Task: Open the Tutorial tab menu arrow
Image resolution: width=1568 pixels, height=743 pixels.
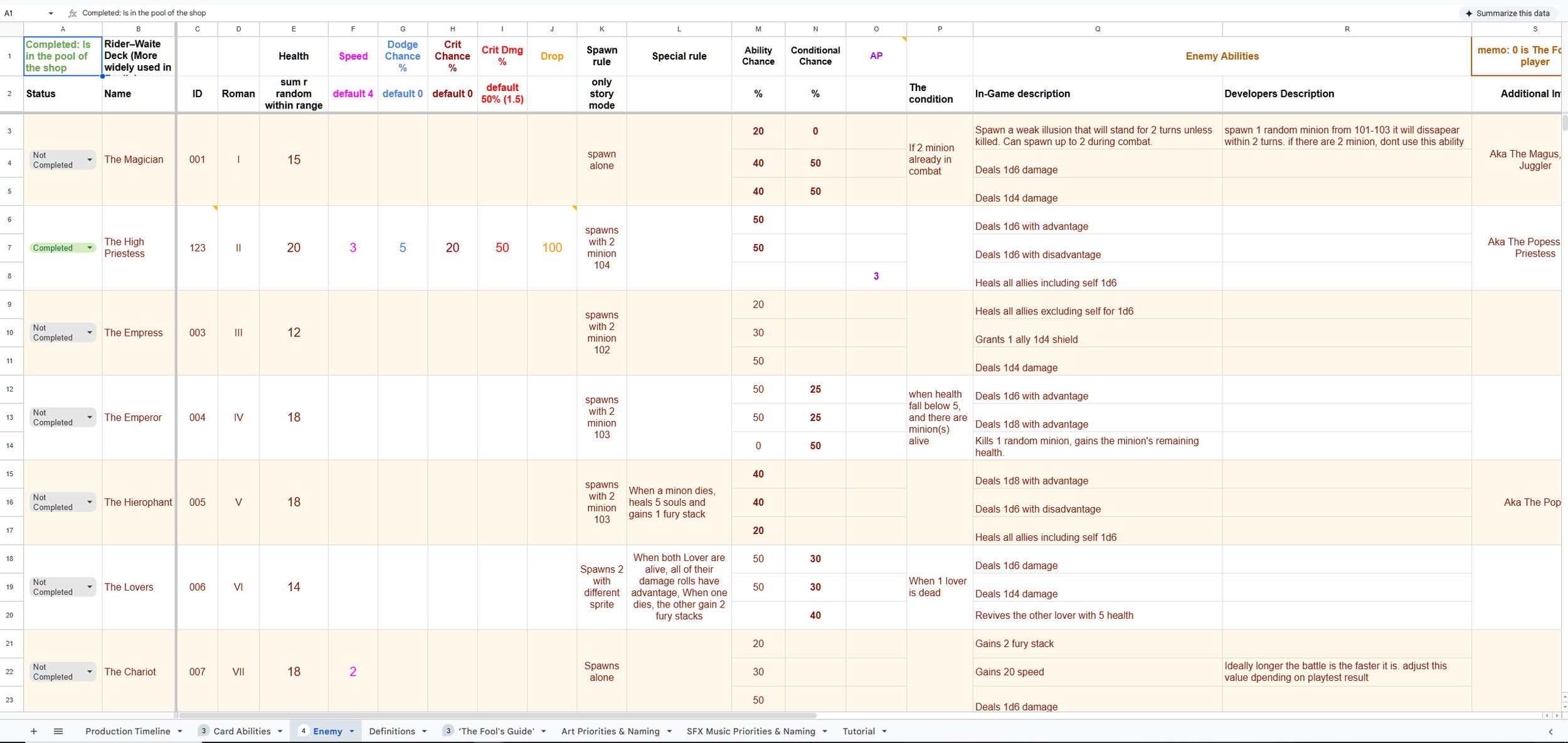Action: [x=884, y=731]
